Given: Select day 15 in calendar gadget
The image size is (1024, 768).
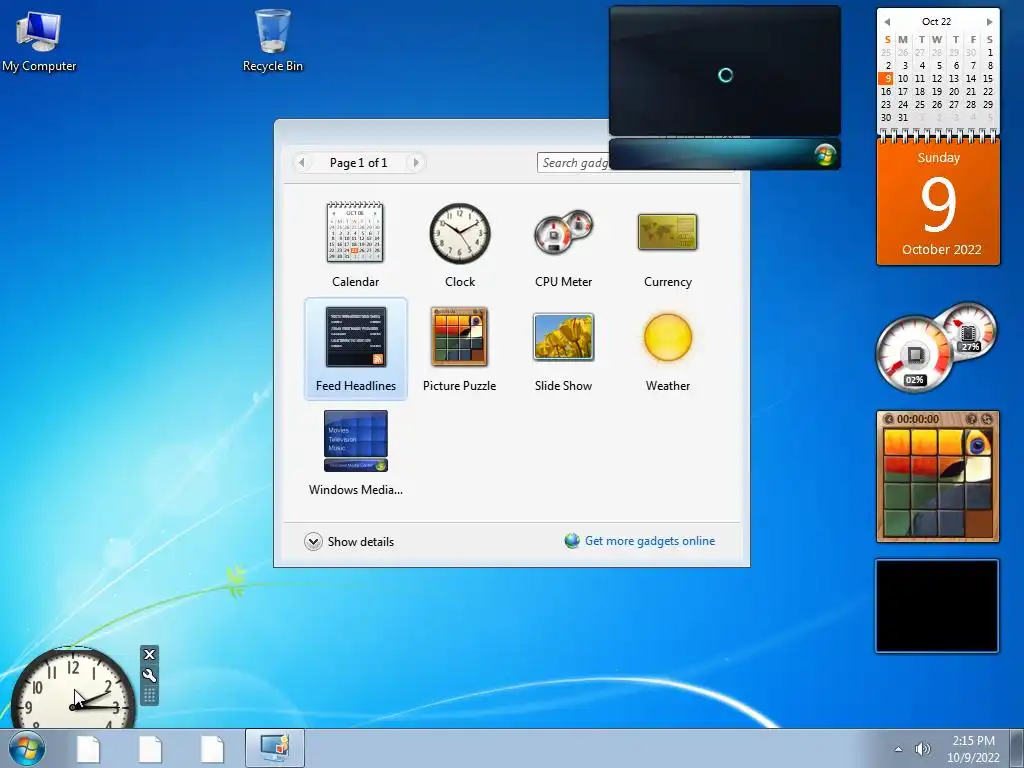Looking at the screenshot, I should 987,78.
